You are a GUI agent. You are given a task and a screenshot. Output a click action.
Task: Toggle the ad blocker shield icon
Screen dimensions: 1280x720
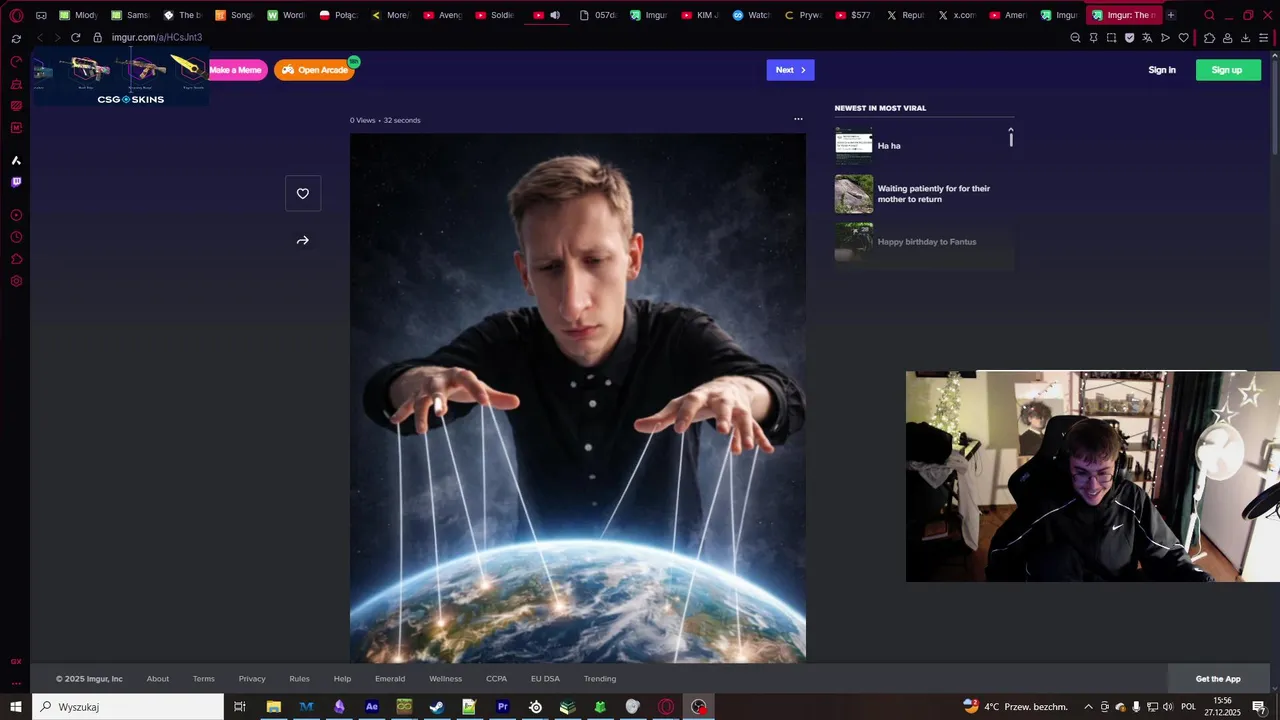[1129, 38]
